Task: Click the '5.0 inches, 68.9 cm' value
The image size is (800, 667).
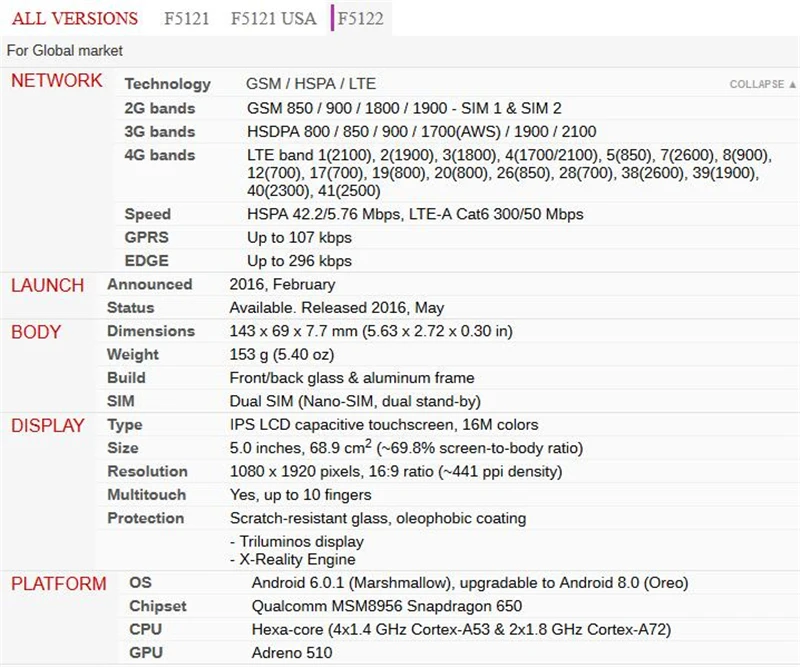Action: 406,448
